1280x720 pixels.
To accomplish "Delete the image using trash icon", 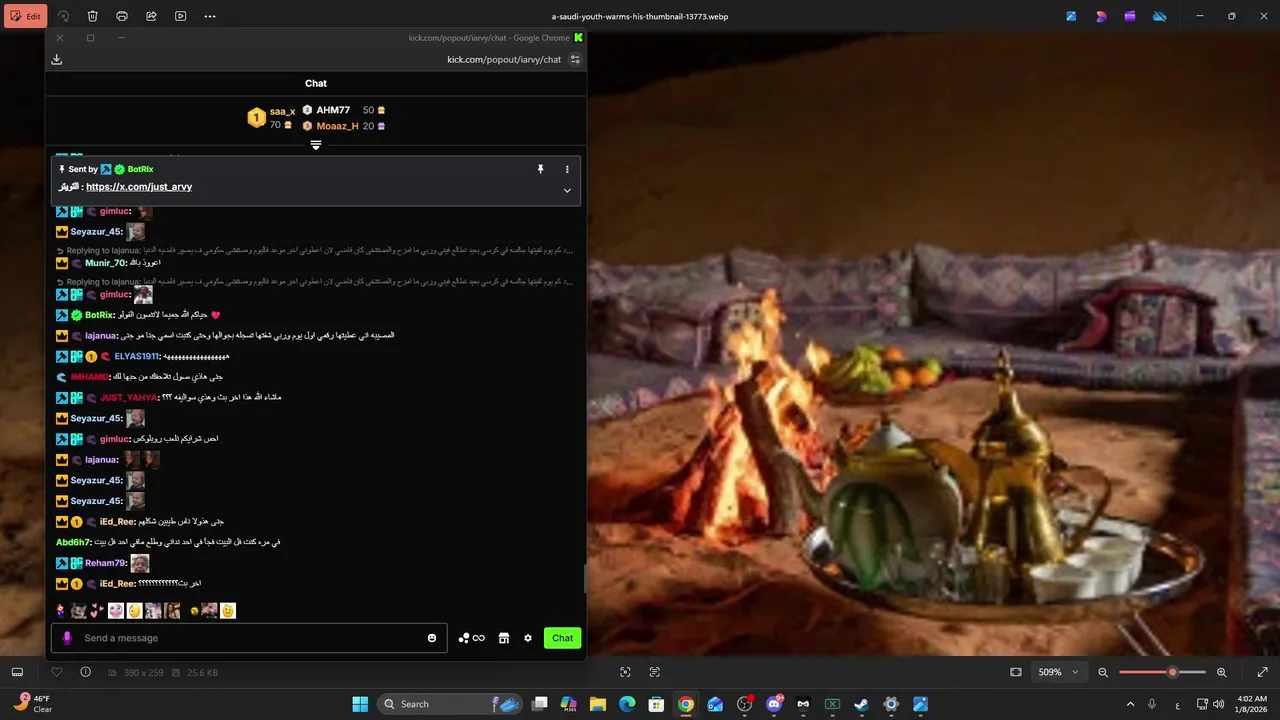I will click(x=92, y=16).
